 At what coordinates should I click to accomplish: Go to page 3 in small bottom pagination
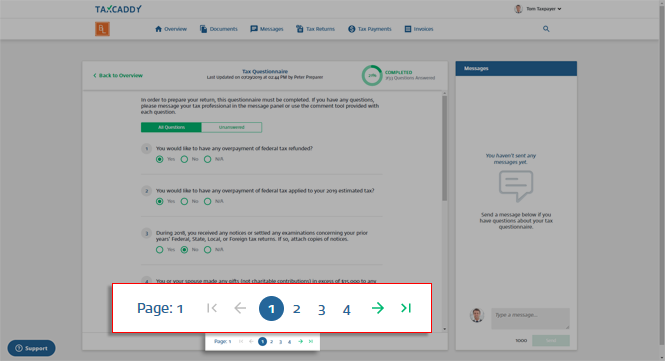point(280,341)
